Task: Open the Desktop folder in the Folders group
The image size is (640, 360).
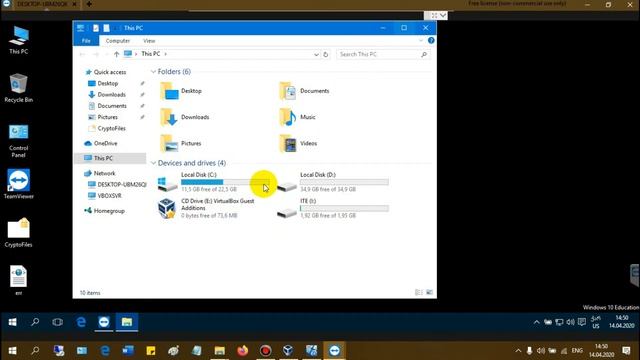Action: tap(182, 91)
